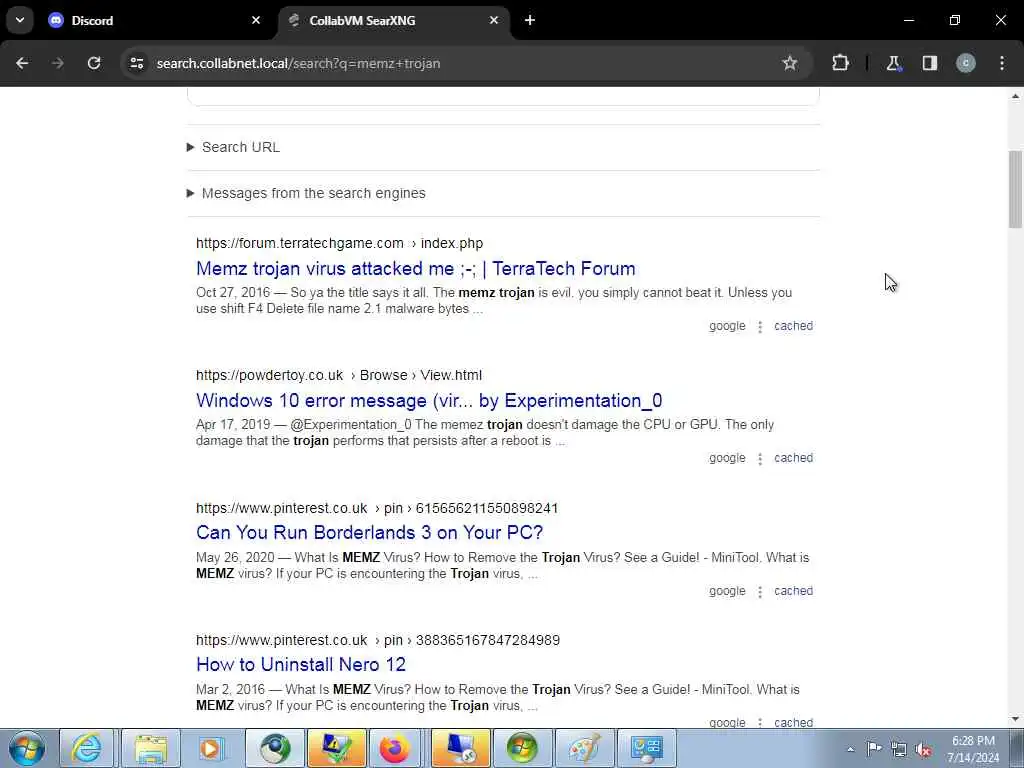Viewport: 1024px width, 768px height.
Task: Expand Messages from the search engines
Action: click(x=306, y=193)
